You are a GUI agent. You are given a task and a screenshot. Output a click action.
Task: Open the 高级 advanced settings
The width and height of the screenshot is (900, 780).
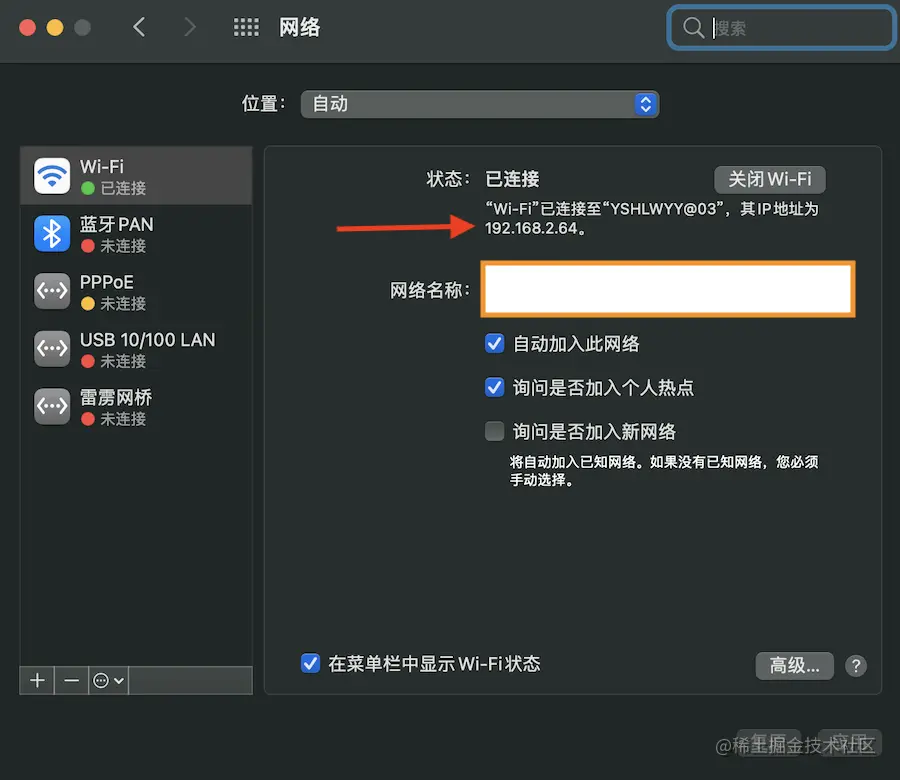click(x=794, y=665)
